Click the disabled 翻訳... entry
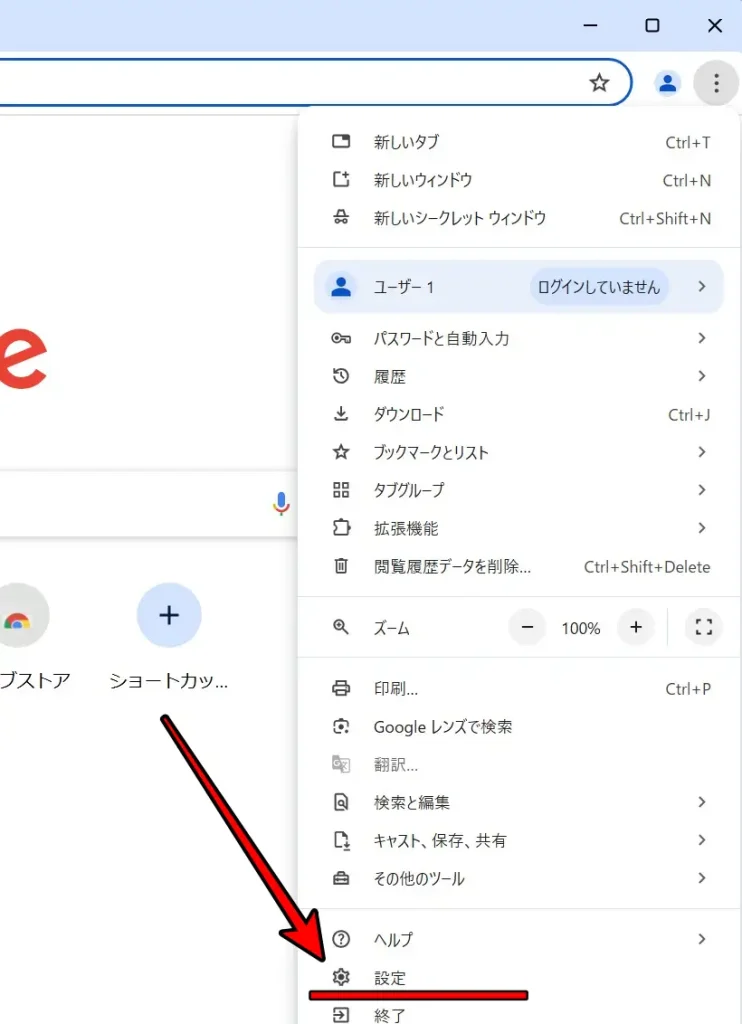This screenshot has height=1024, width=742. click(x=519, y=765)
